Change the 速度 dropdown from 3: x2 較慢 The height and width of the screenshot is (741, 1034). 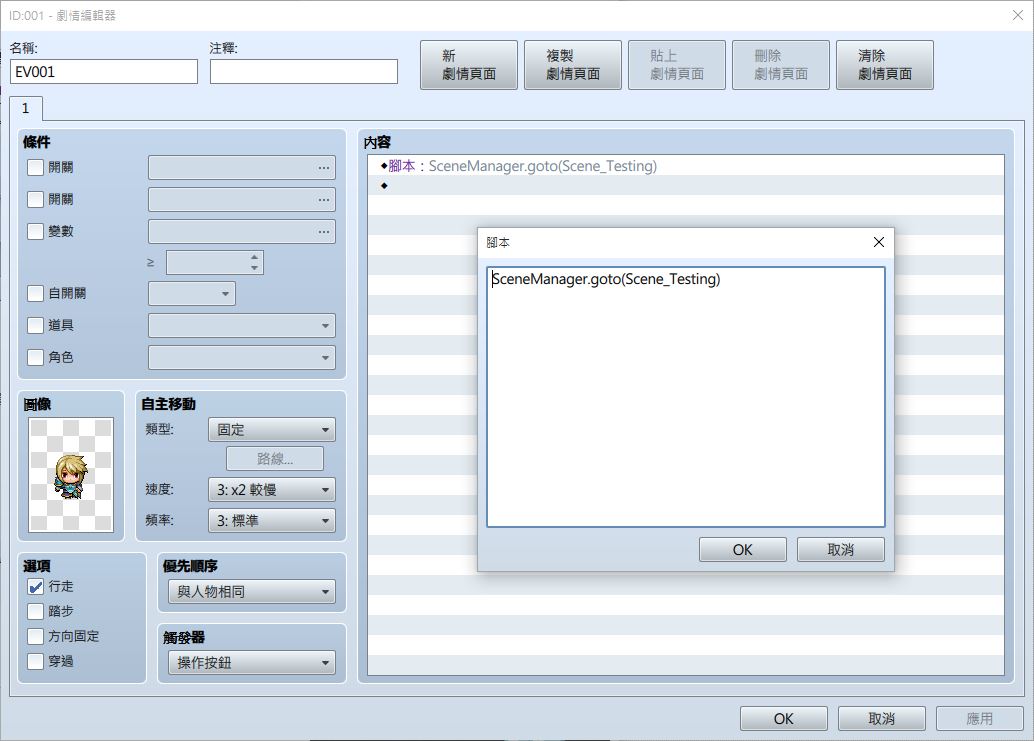point(272,490)
